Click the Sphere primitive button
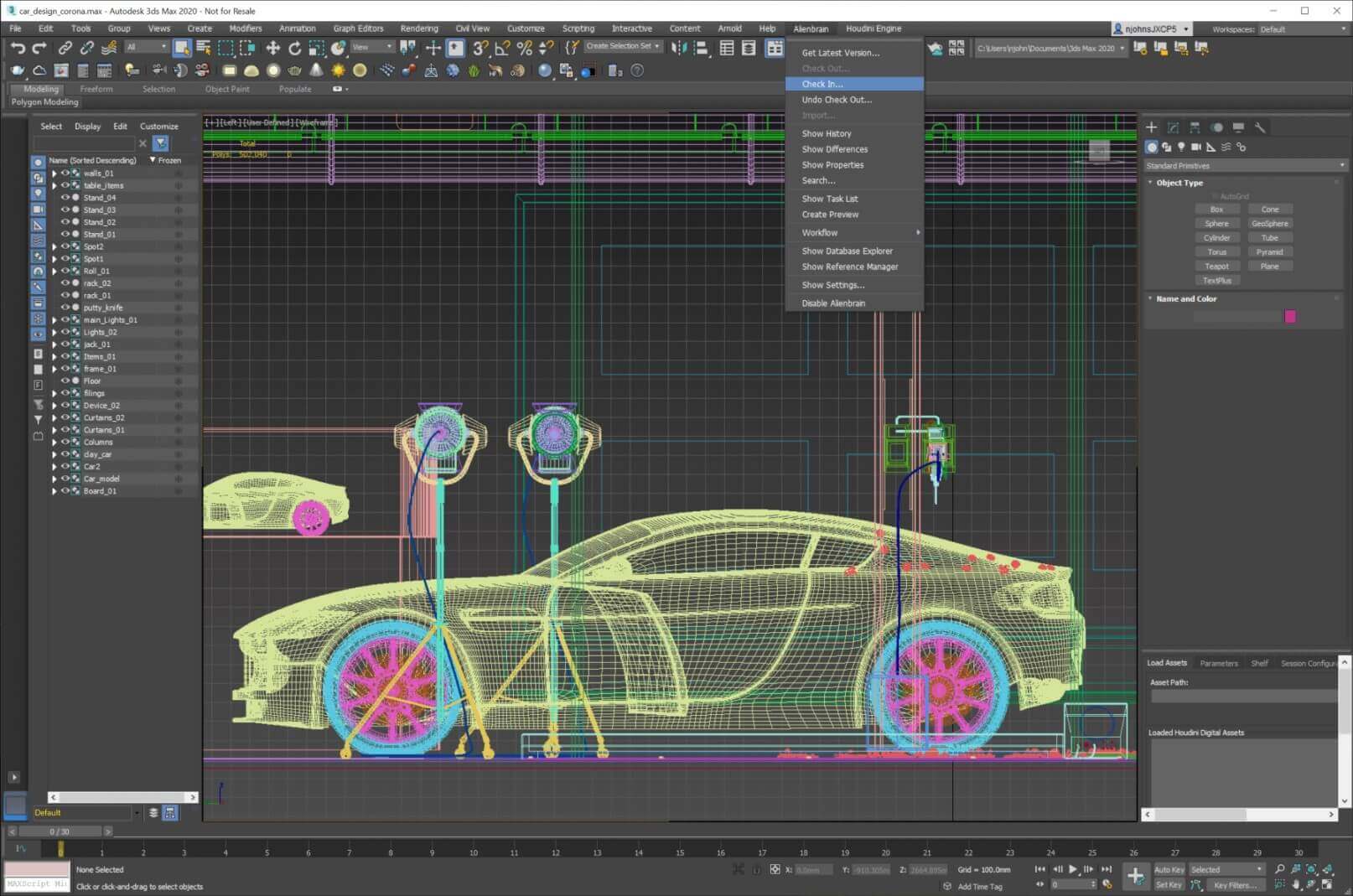 (1216, 224)
